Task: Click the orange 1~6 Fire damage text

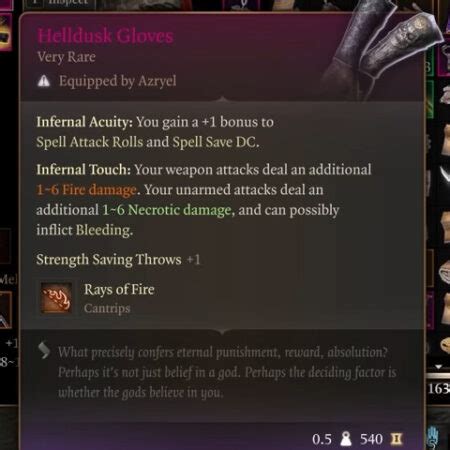Action: point(86,190)
